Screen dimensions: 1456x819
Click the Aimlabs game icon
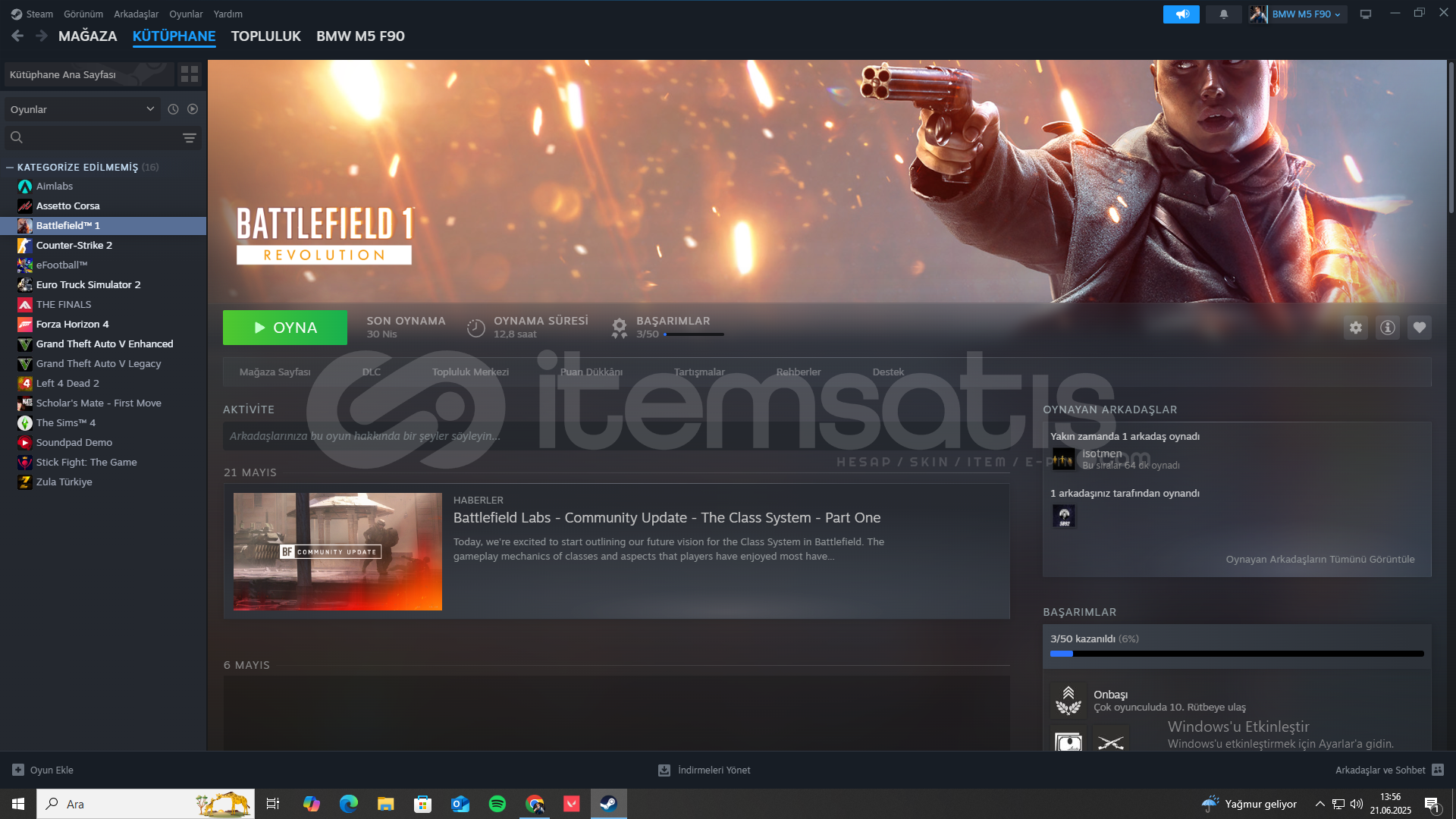(25, 187)
